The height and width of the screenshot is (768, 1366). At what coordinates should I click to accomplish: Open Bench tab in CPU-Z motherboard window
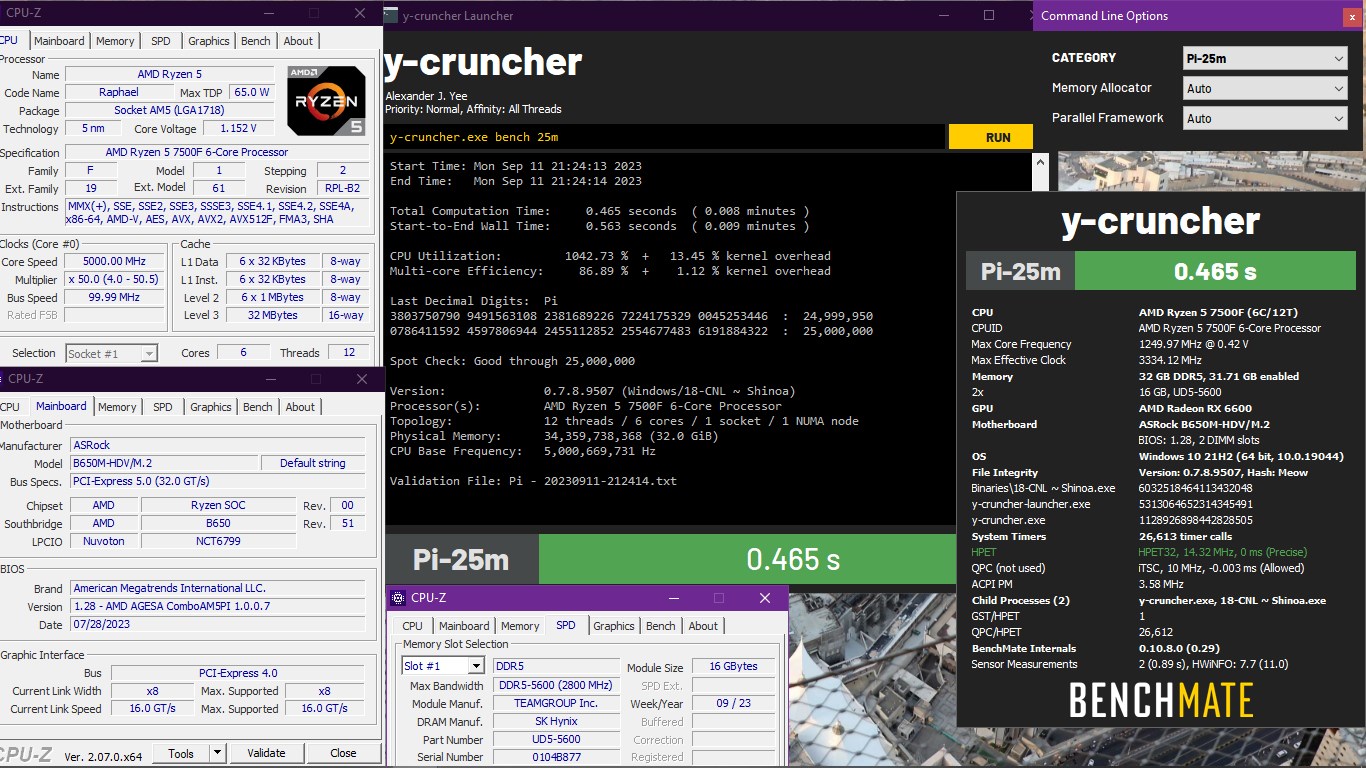pos(258,407)
